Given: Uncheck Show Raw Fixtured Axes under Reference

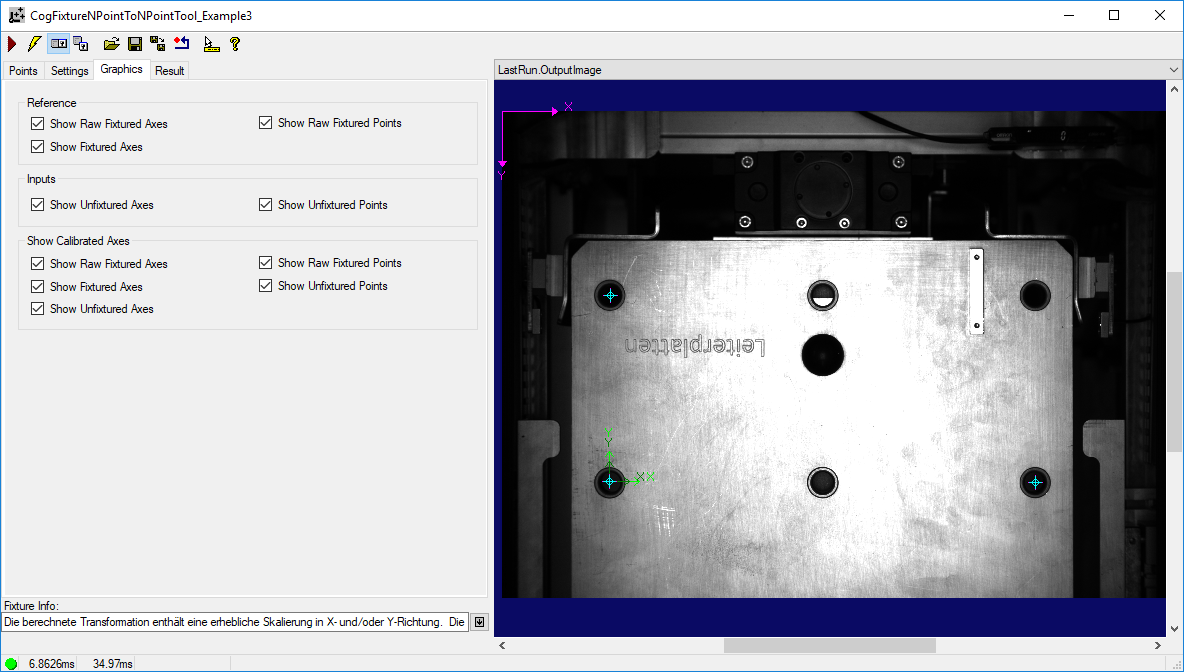Looking at the screenshot, I should [38, 123].
